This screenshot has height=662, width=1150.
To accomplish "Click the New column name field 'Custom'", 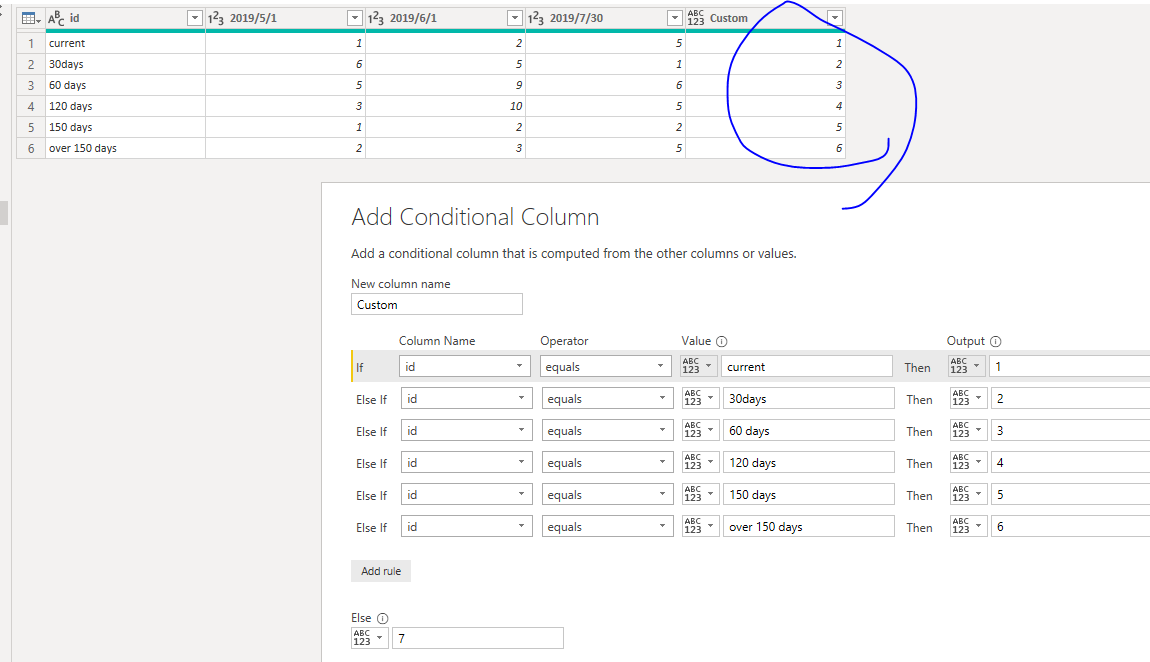I will (436, 304).
